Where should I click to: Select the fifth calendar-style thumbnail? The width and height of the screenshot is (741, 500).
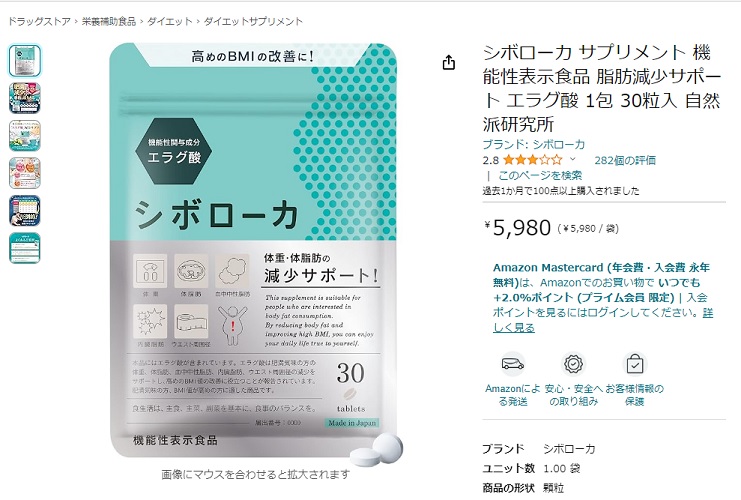point(25,210)
